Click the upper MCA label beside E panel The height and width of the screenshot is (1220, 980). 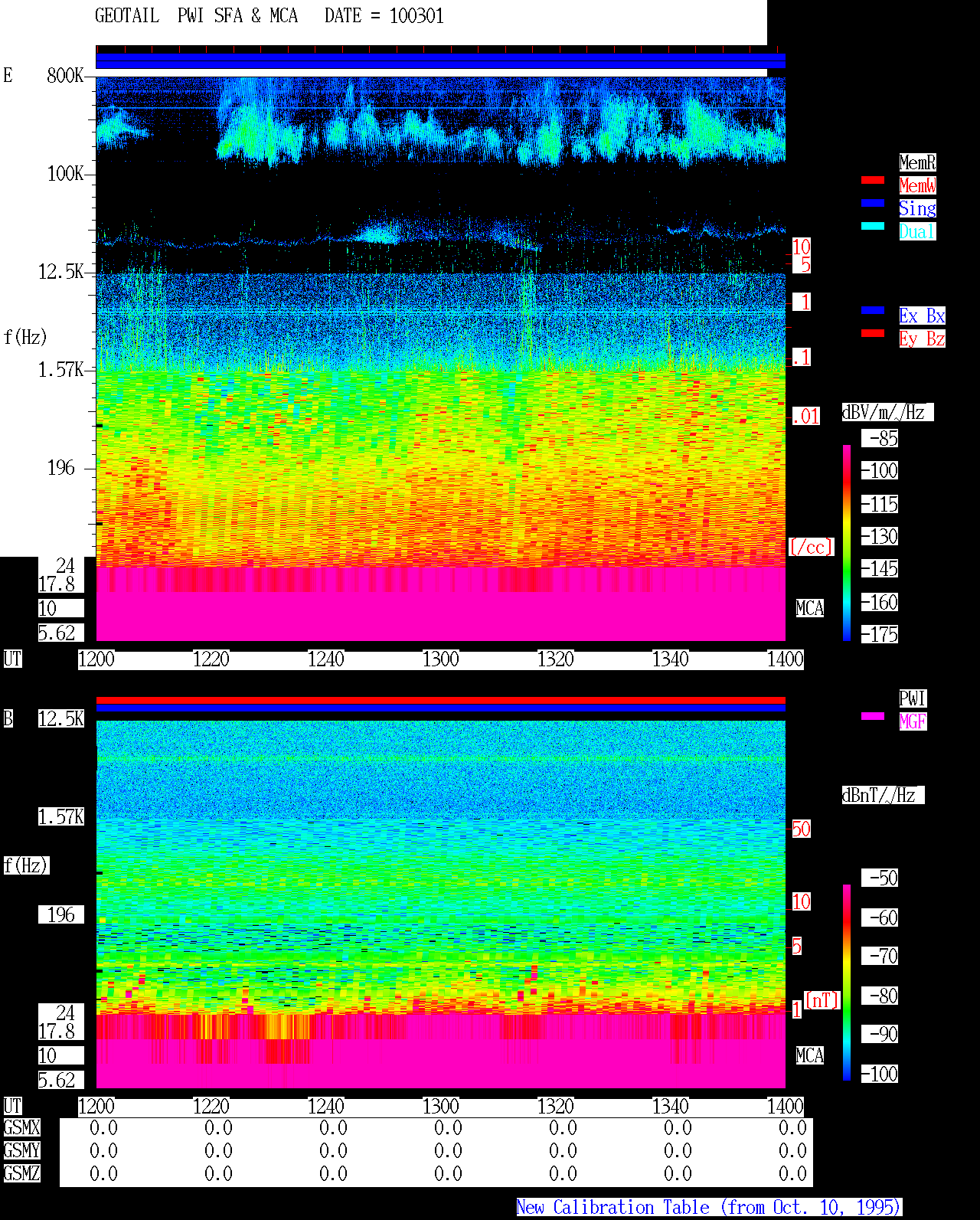810,609
